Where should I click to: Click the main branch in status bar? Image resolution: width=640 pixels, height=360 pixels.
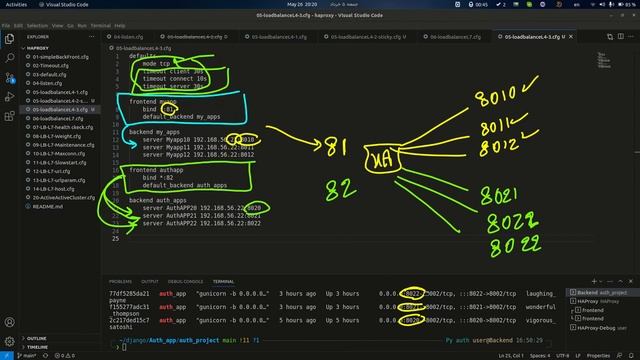pyautogui.click(x=27, y=356)
